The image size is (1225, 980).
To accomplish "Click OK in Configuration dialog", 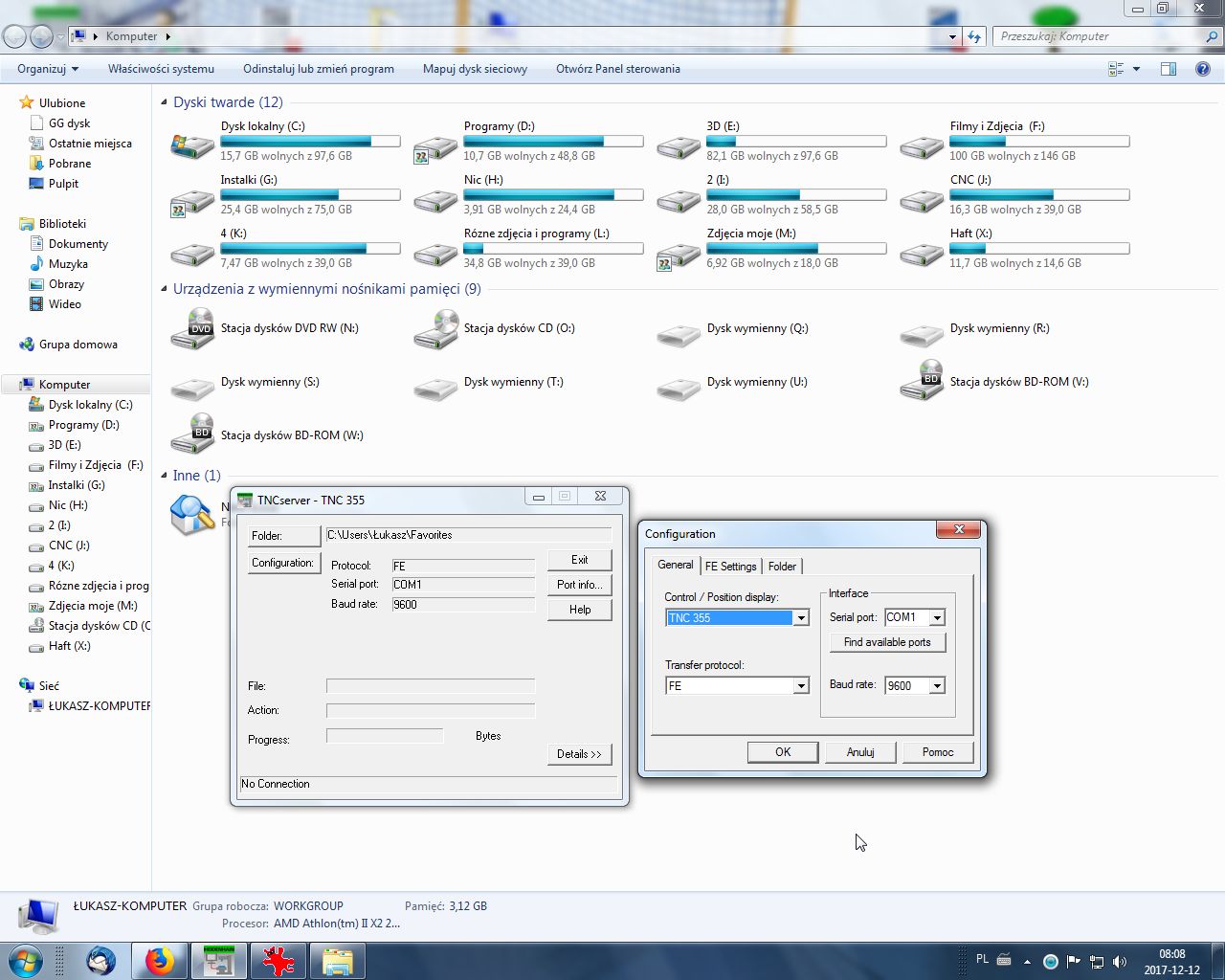I will pos(783,752).
